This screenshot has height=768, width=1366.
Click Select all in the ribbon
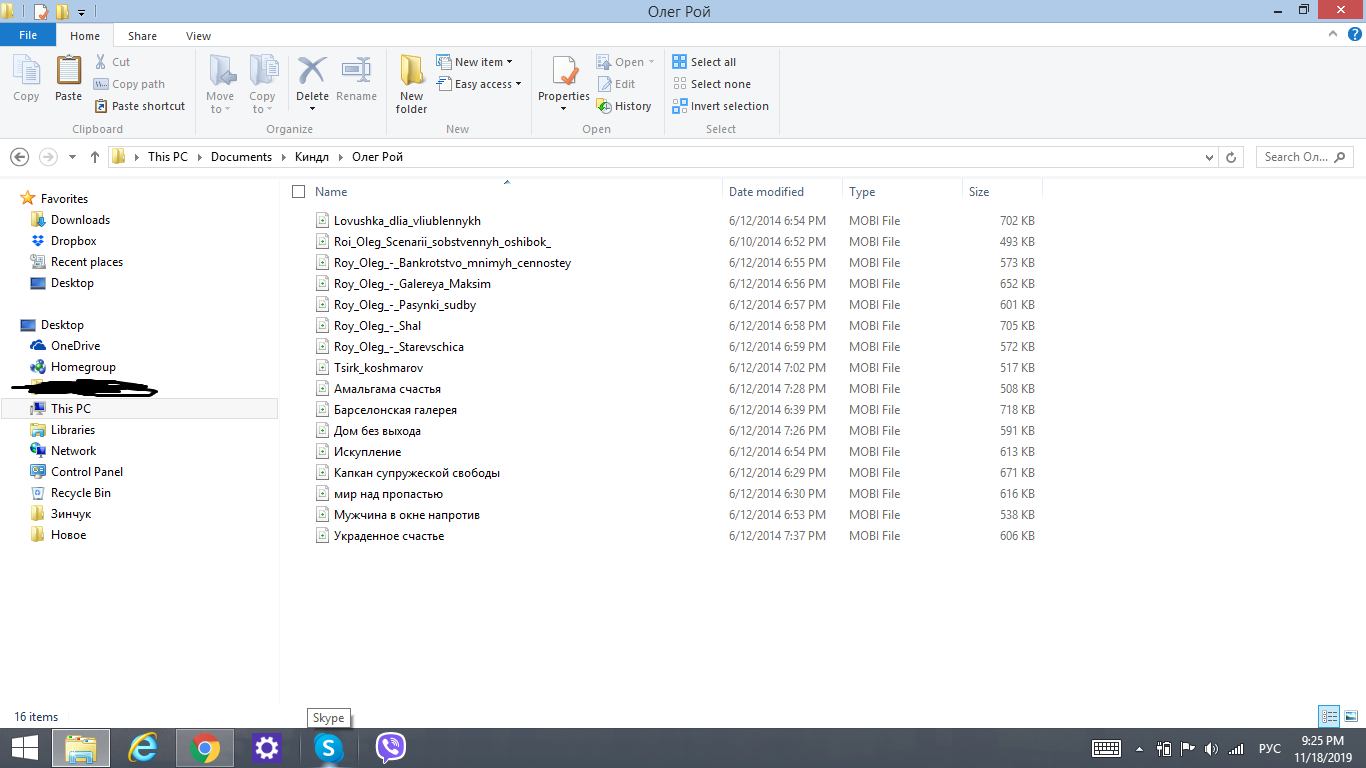point(705,62)
